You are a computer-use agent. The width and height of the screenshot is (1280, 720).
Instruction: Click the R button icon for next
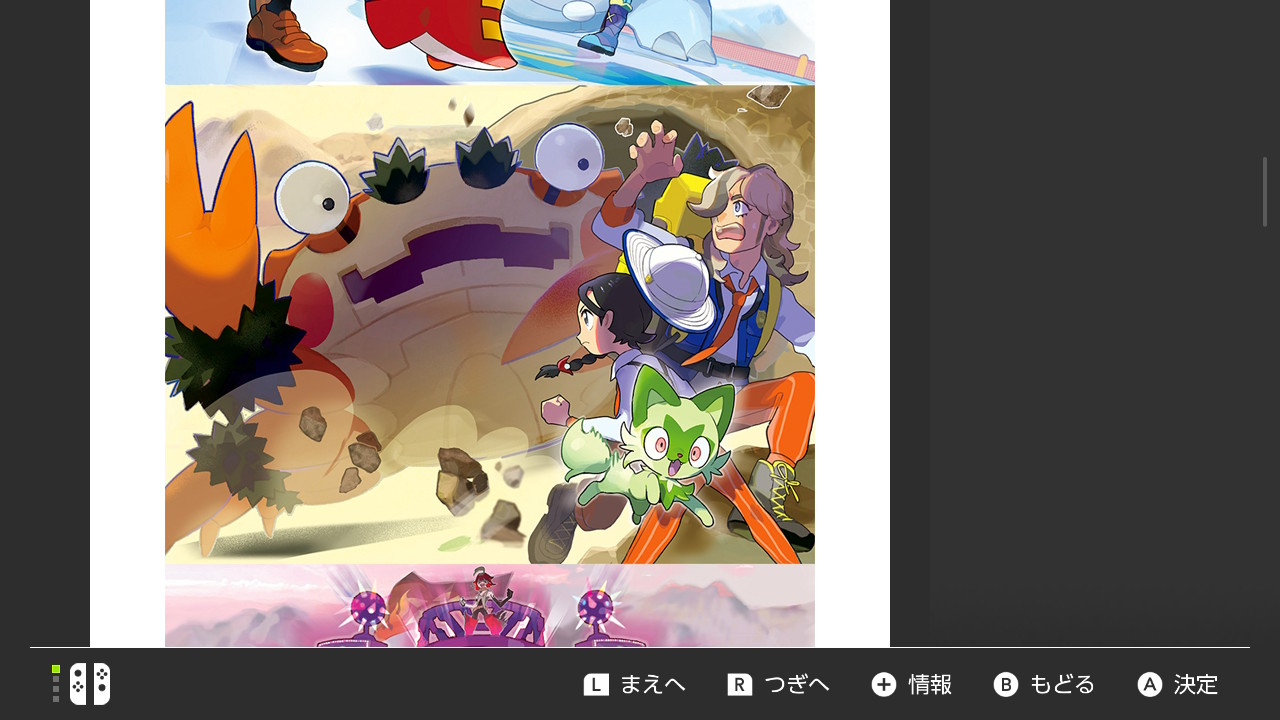click(x=740, y=685)
